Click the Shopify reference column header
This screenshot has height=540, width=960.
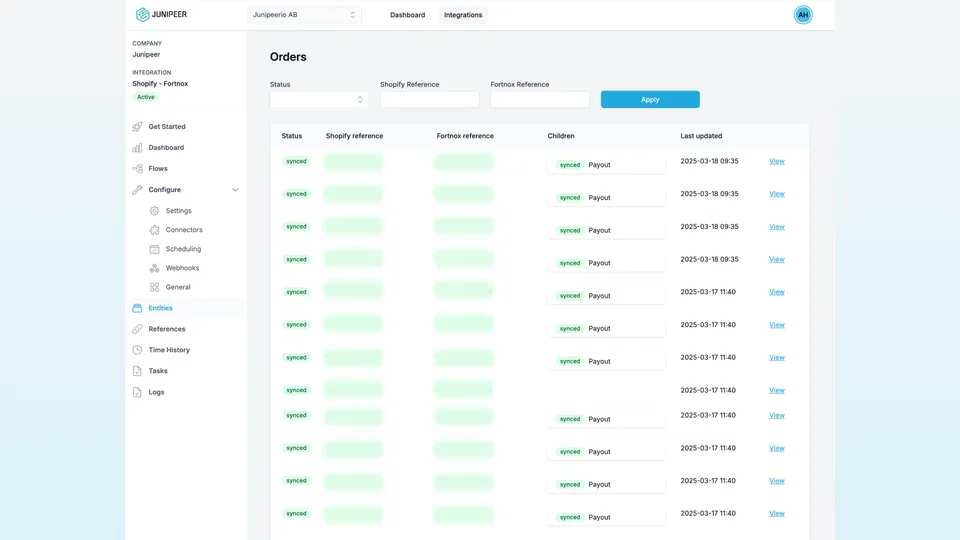[354, 136]
